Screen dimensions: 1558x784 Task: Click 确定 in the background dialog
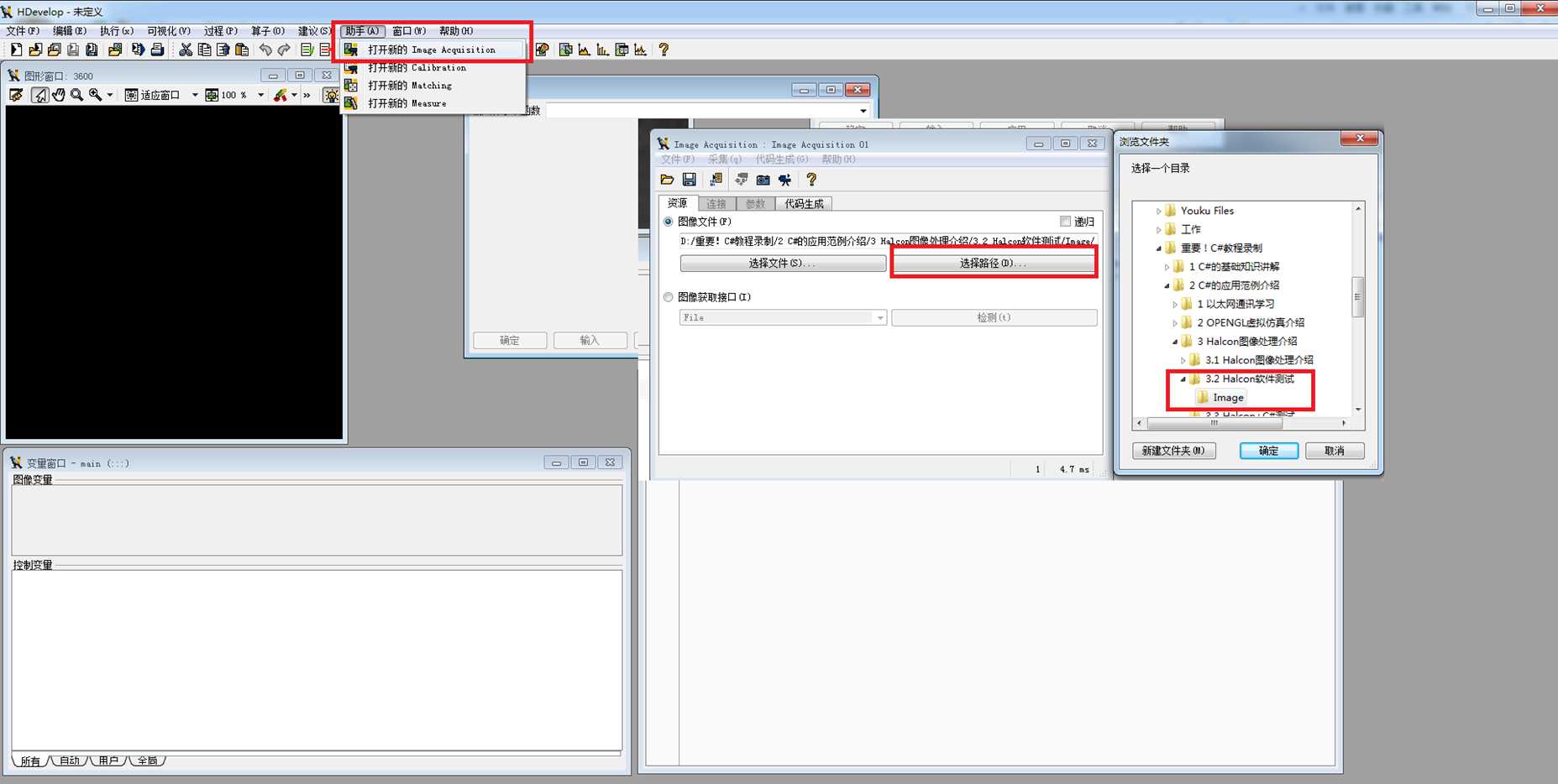tap(510, 341)
